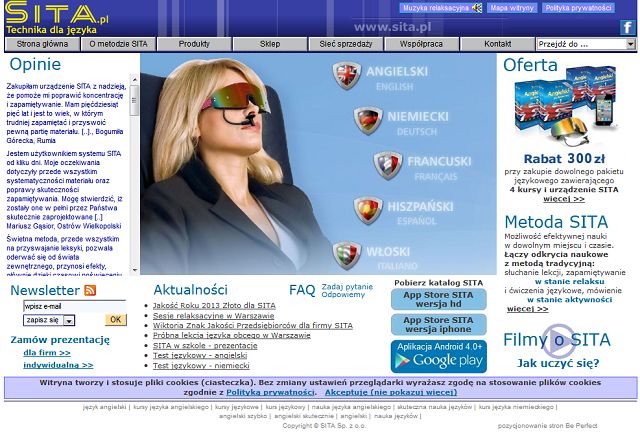
Task: Open SITA w szkole - prezentacje
Action: point(205,345)
